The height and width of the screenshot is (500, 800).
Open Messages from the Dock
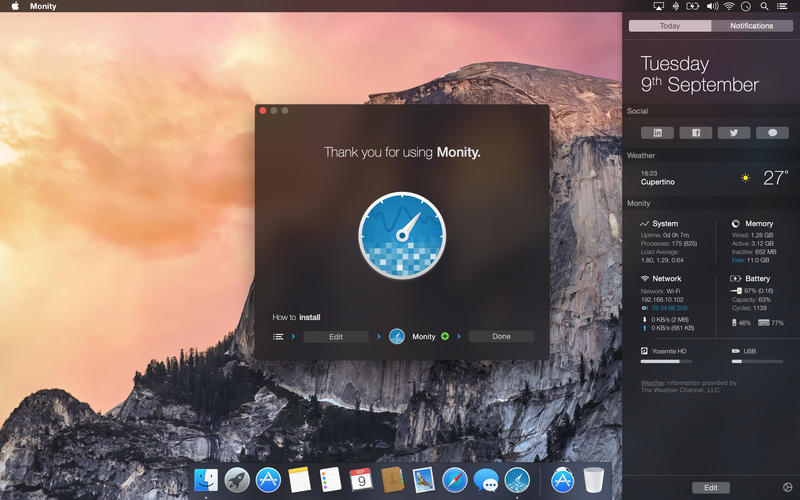coord(486,481)
